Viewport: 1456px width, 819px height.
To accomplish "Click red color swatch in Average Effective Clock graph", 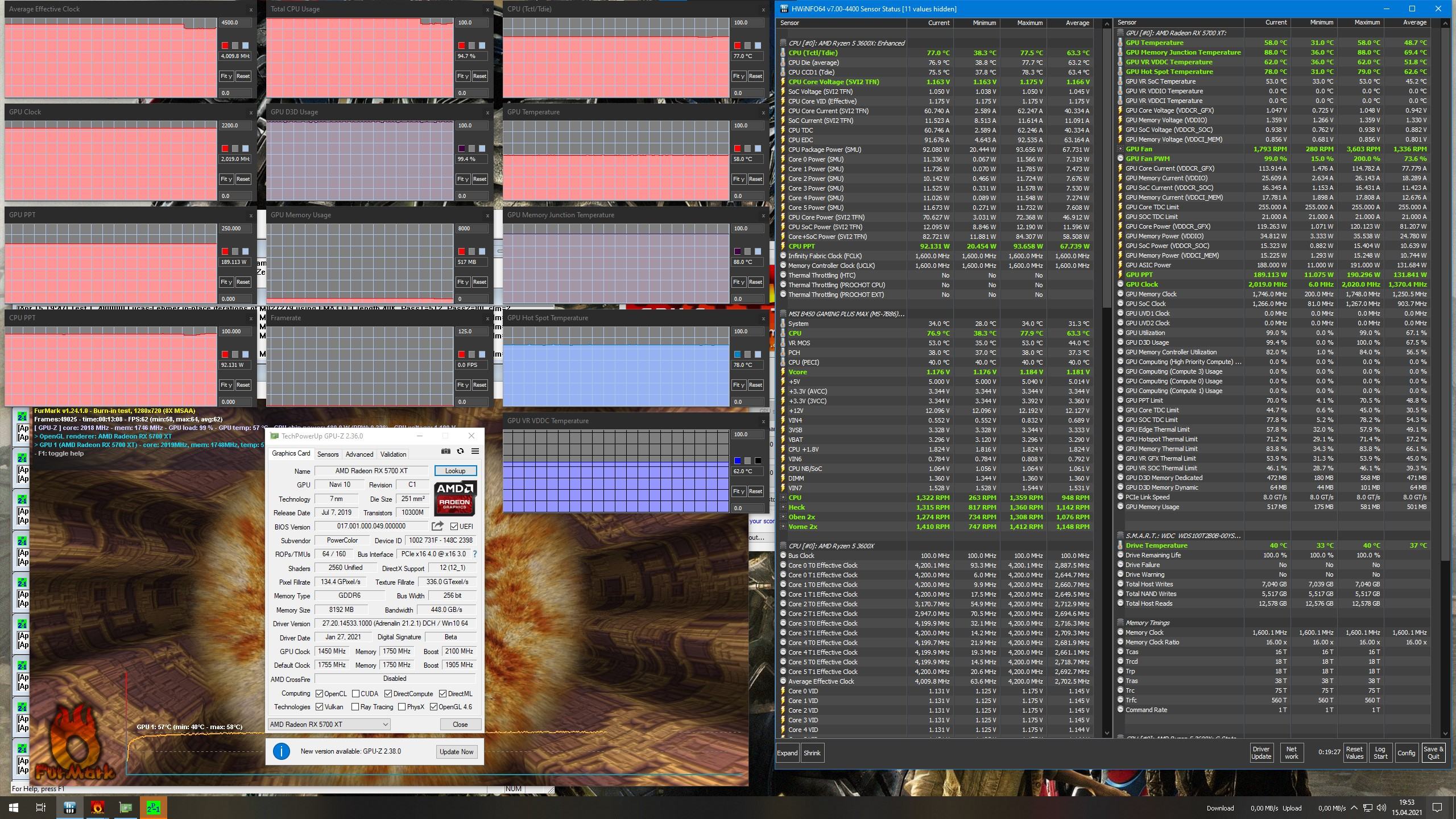I will [x=225, y=45].
